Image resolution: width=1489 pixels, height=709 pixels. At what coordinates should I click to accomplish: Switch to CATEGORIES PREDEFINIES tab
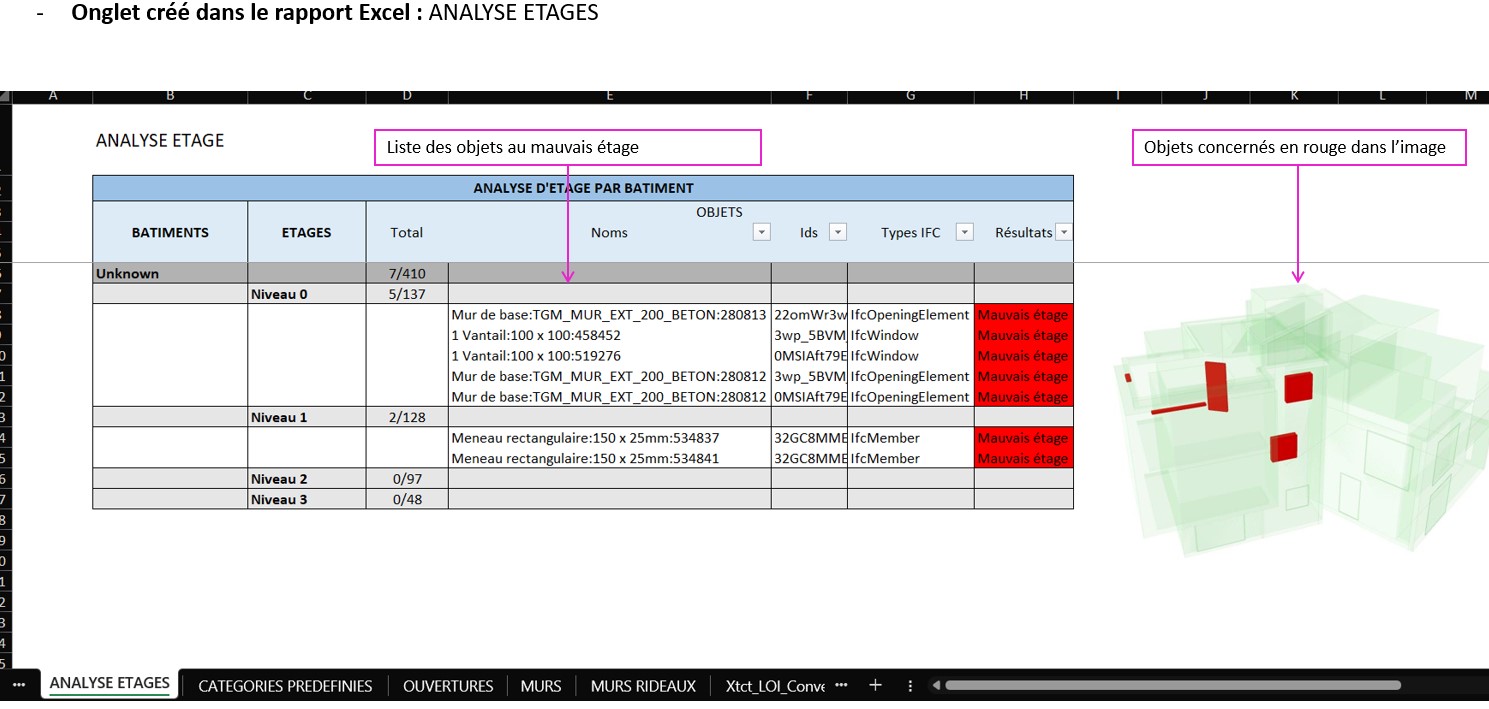(x=284, y=685)
